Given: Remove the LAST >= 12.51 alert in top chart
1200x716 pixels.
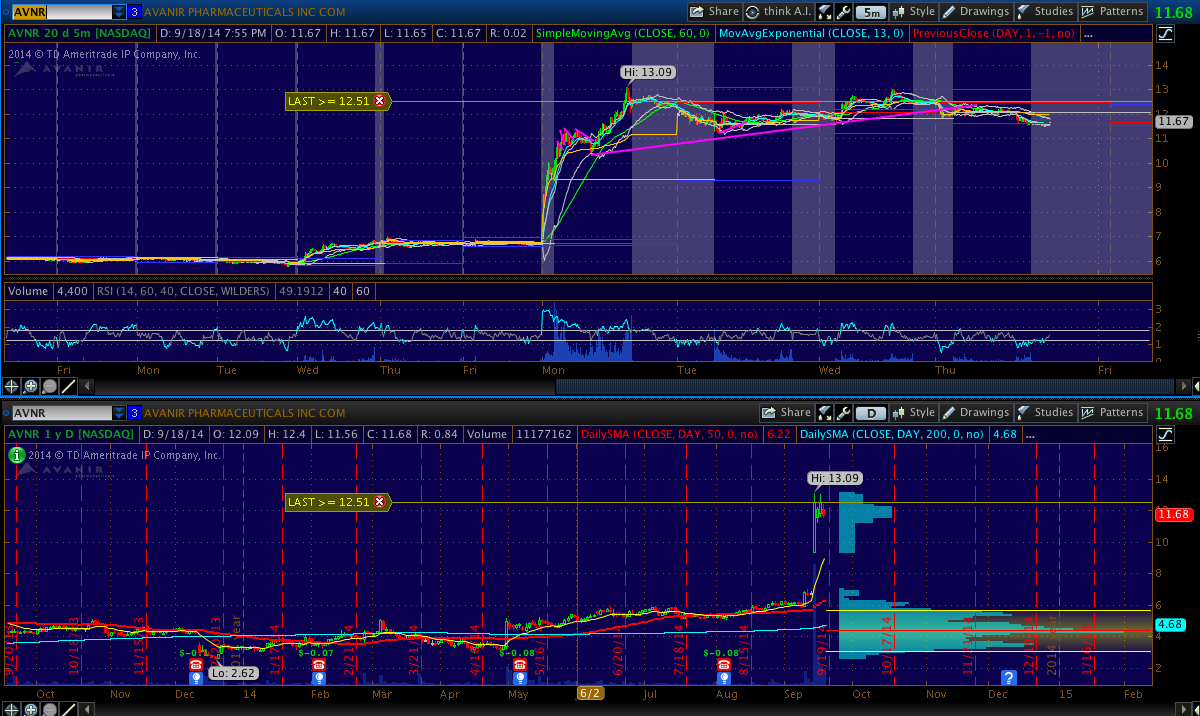Looking at the screenshot, I should (379, 101).
